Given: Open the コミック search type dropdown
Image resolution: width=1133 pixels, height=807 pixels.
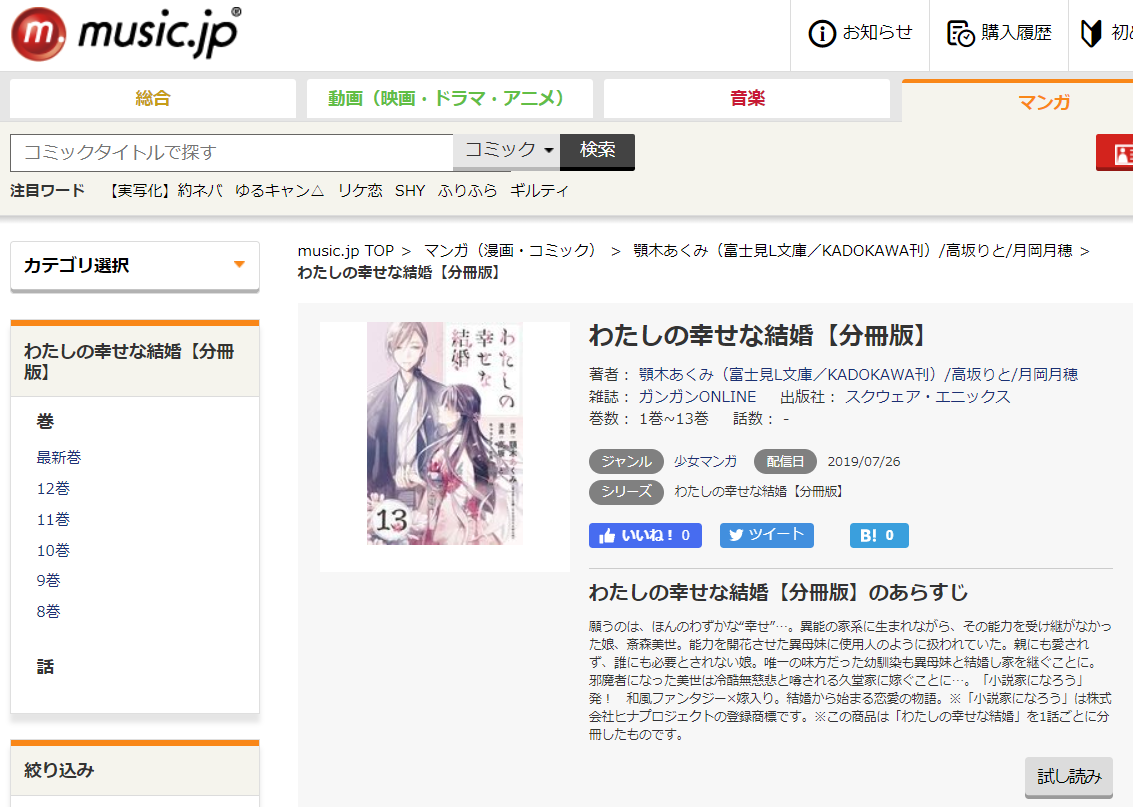Looking at the screenshot, I should [x=507, y=150].
